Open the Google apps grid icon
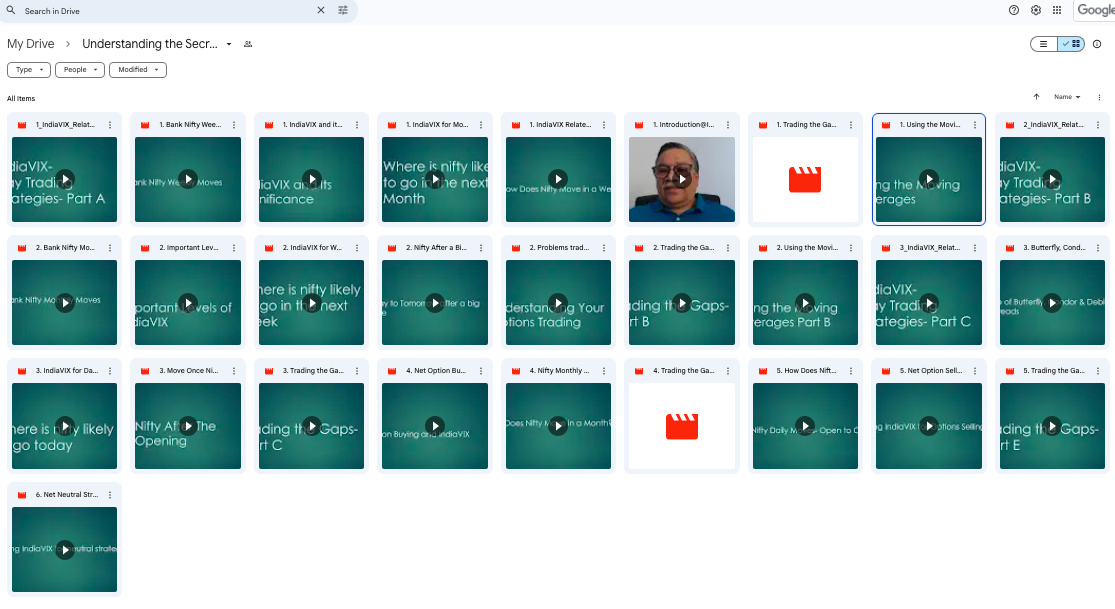The height and width of the screenshot is (609, 1115). tap(1057, 10)
